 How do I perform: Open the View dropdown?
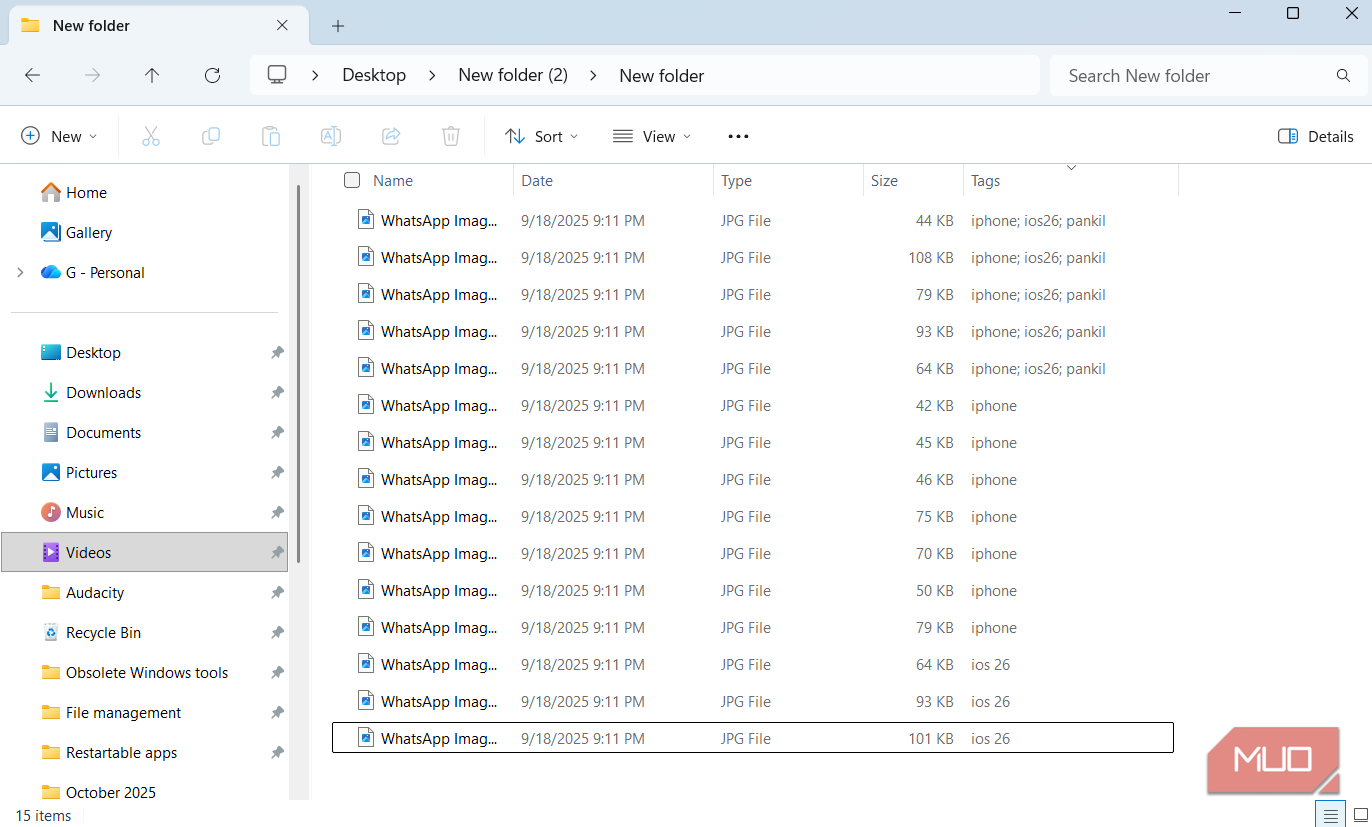pos(652,136)
